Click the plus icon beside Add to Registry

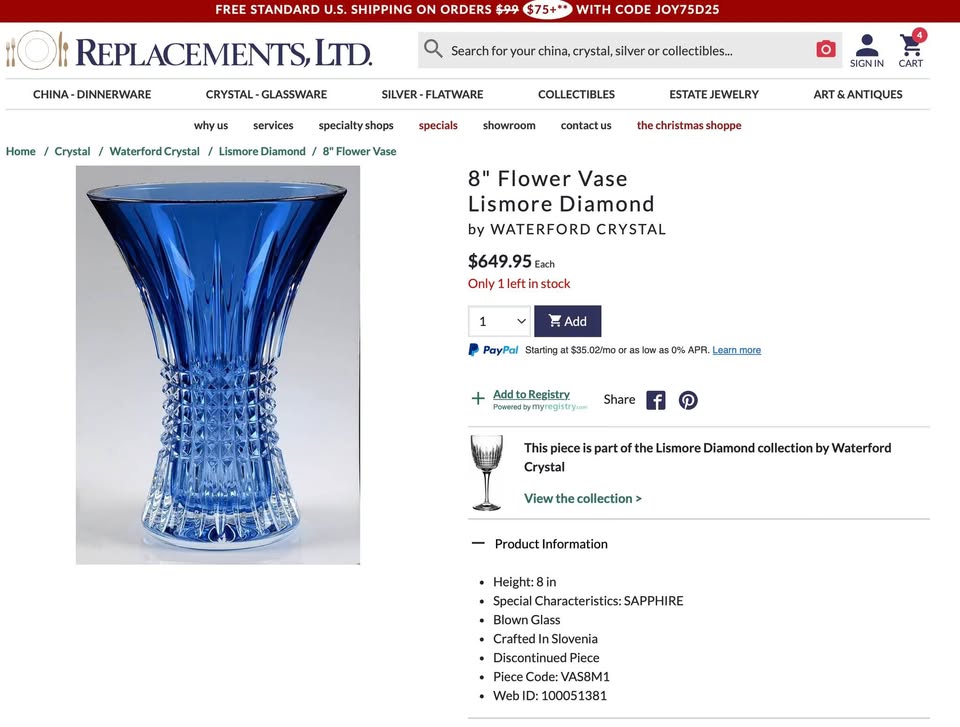(478, 399)
